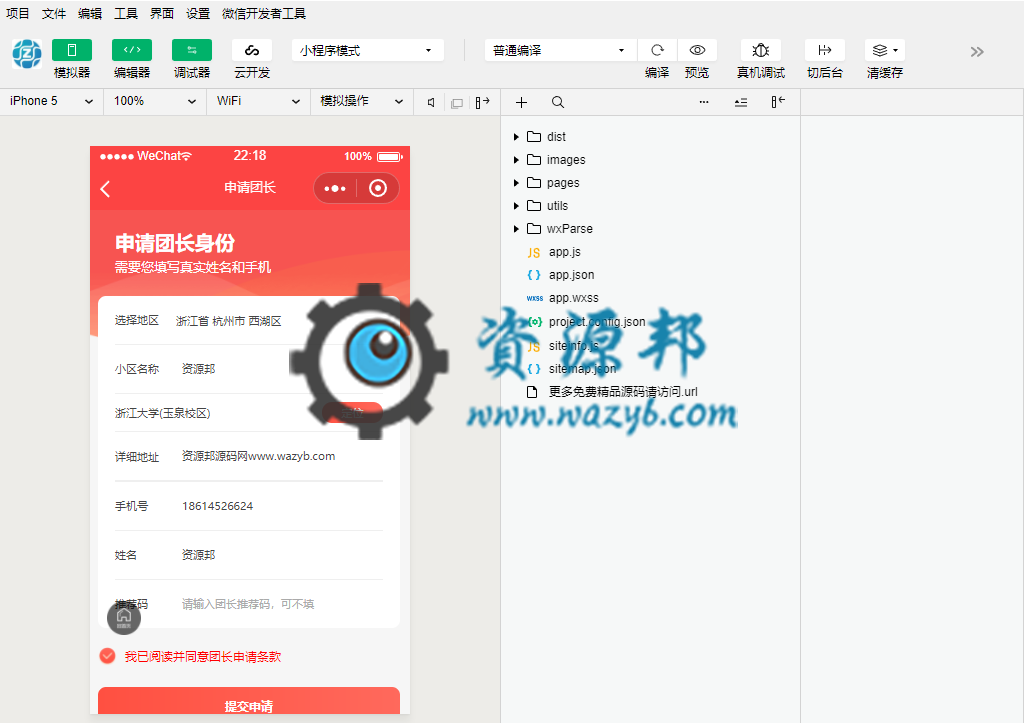Open file tree more options (…)
Image resolution: width=1024 pixels, height=723 pixels.
[704, 103]
